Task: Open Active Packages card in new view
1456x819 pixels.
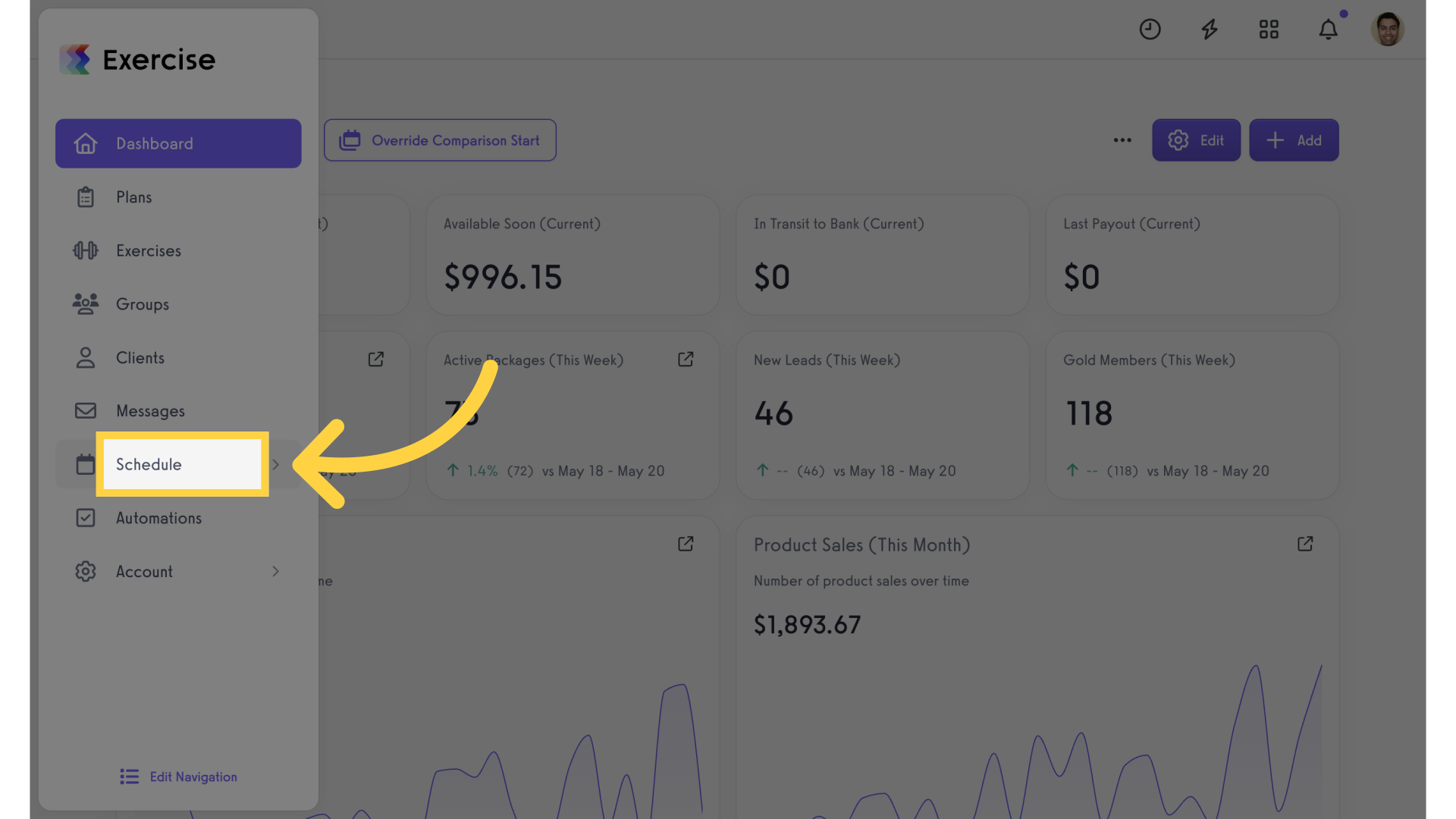Action: 686,359
